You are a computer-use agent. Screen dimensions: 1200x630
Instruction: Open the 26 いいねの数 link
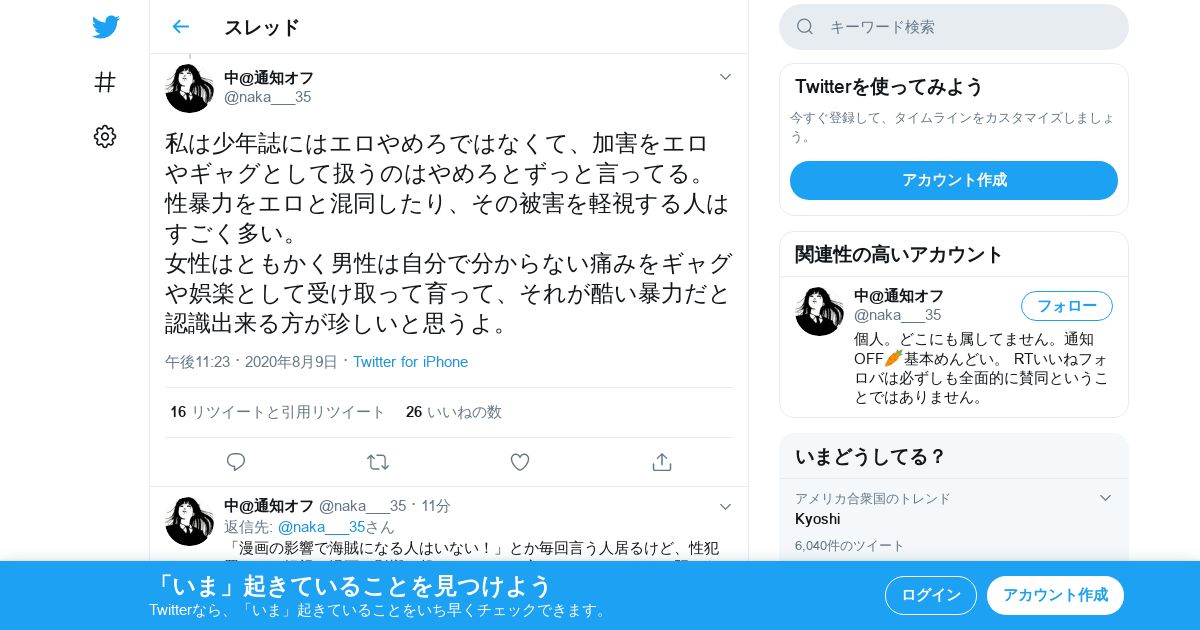tap(454, 412)
